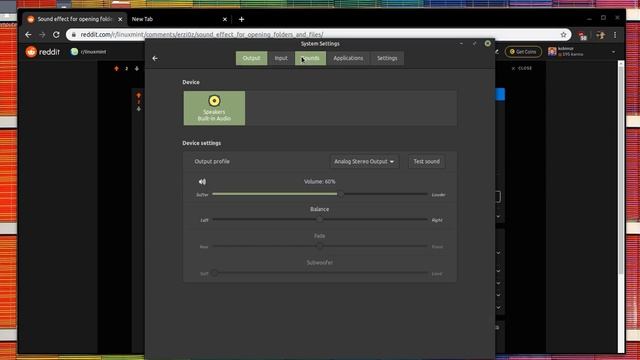The width and height of the screenshot is (640, 360).
Task: Open the red Chrome extension icon
Action: coord(583,36)
